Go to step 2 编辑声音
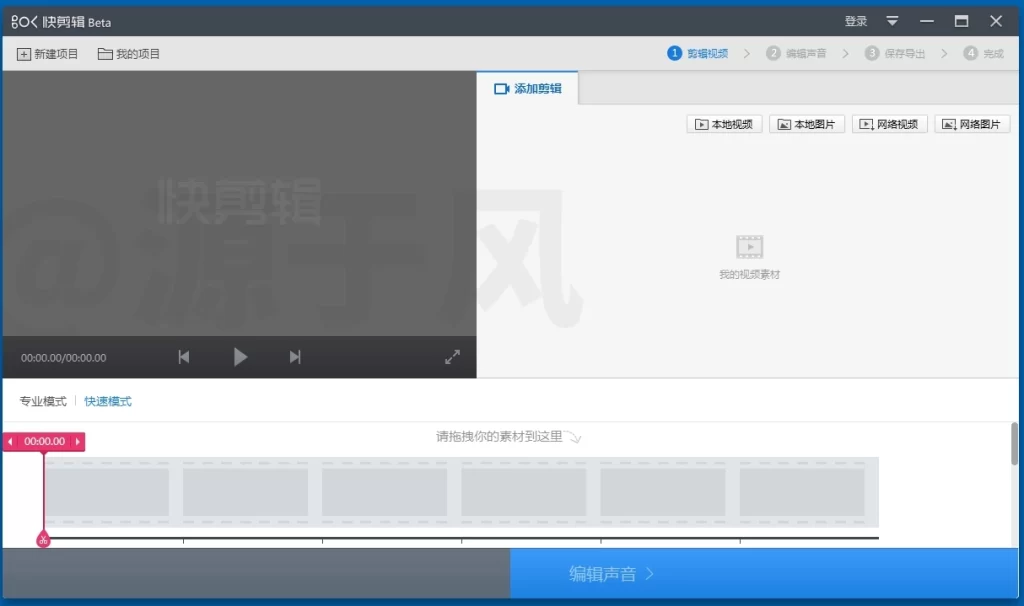 click(x=796, y=54)
